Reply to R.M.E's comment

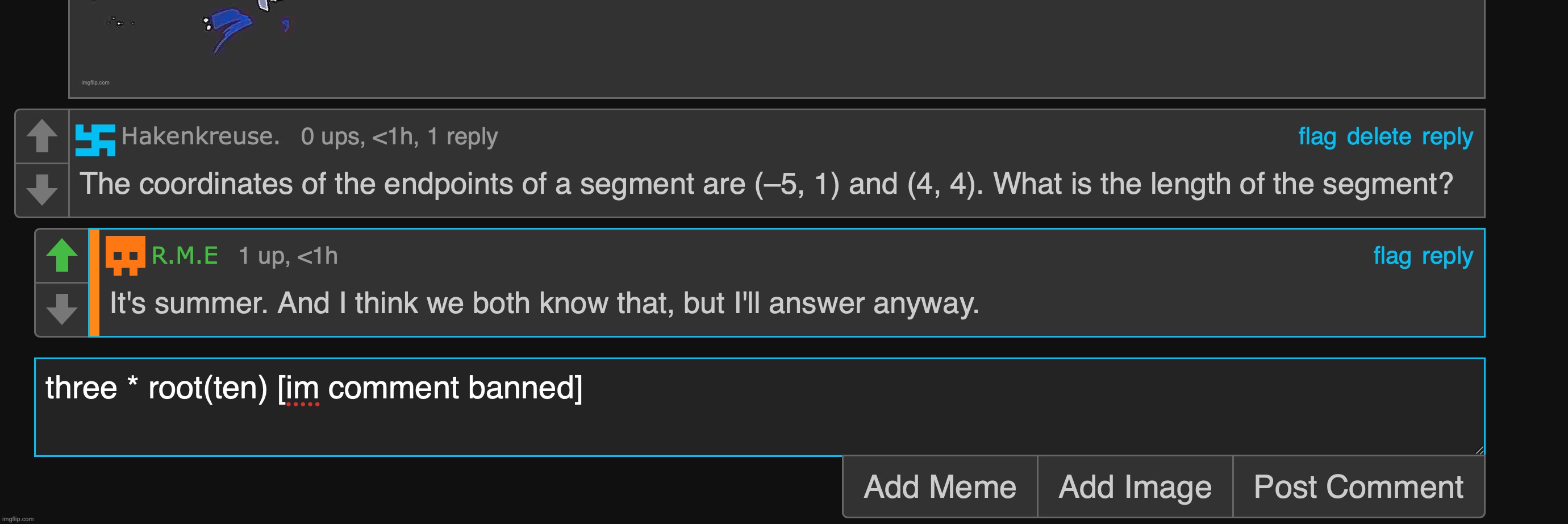(x=1448, y=256)
